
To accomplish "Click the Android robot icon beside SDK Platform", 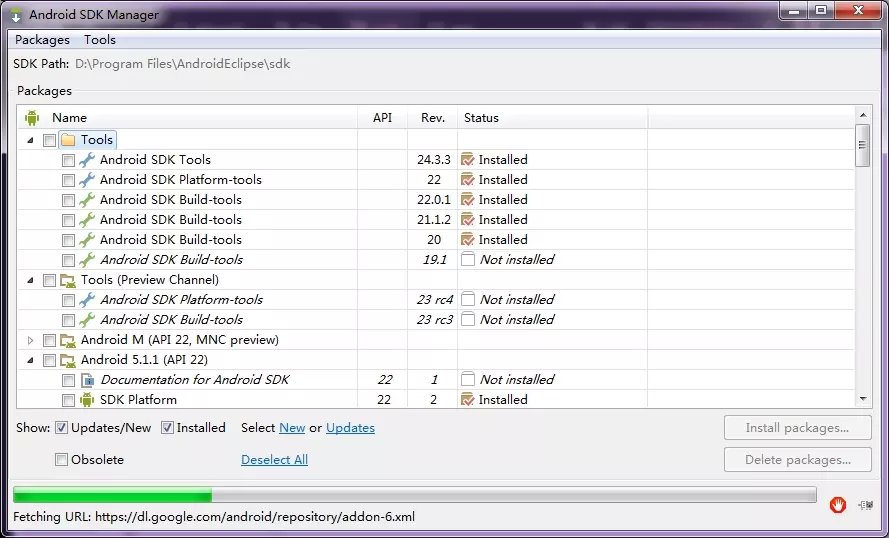I will coord(87,400).
